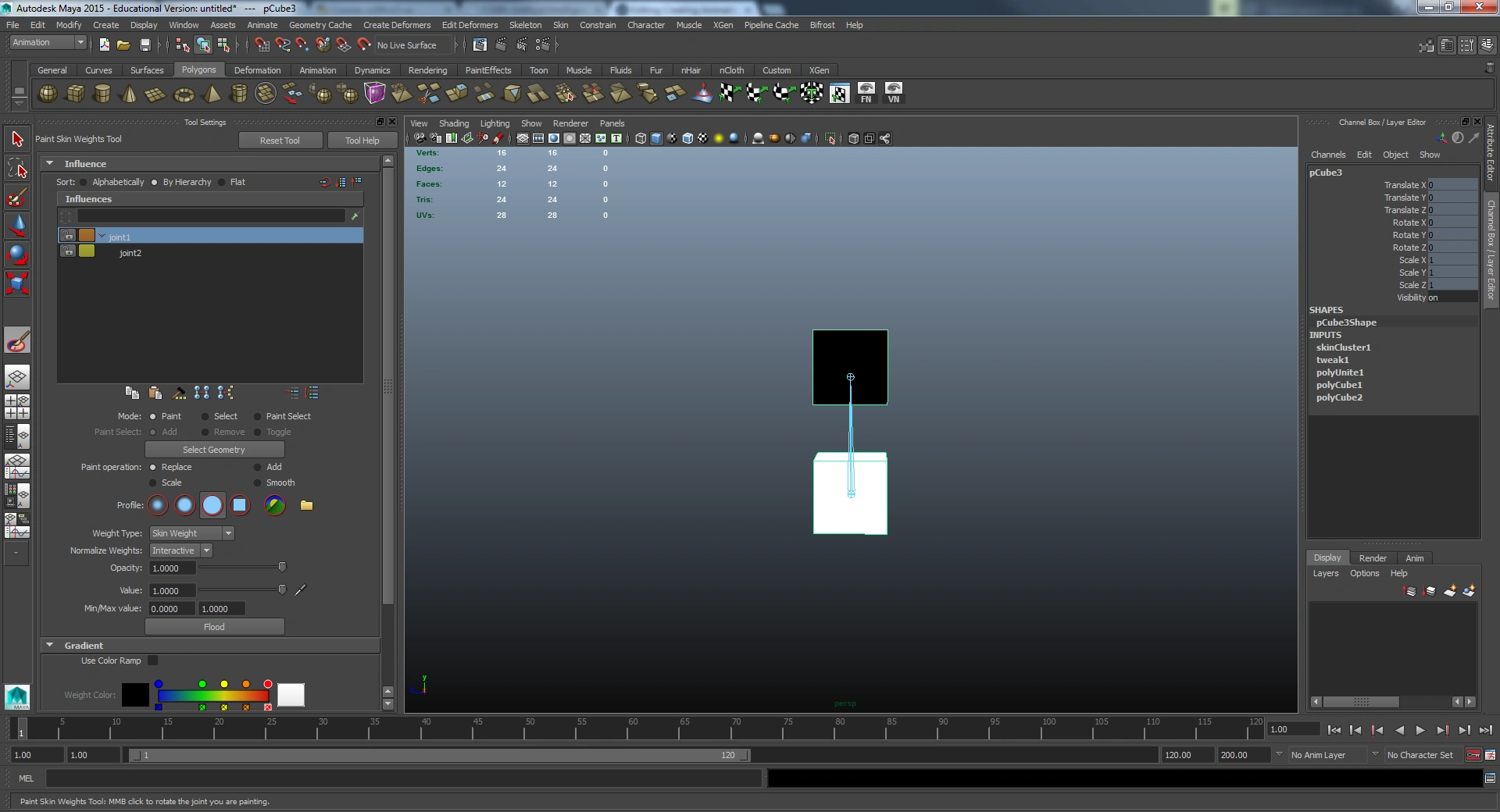Click the Reset Tool button
Image resolution: width=1500 pixels, height=812 pixels.
point(280,141)
